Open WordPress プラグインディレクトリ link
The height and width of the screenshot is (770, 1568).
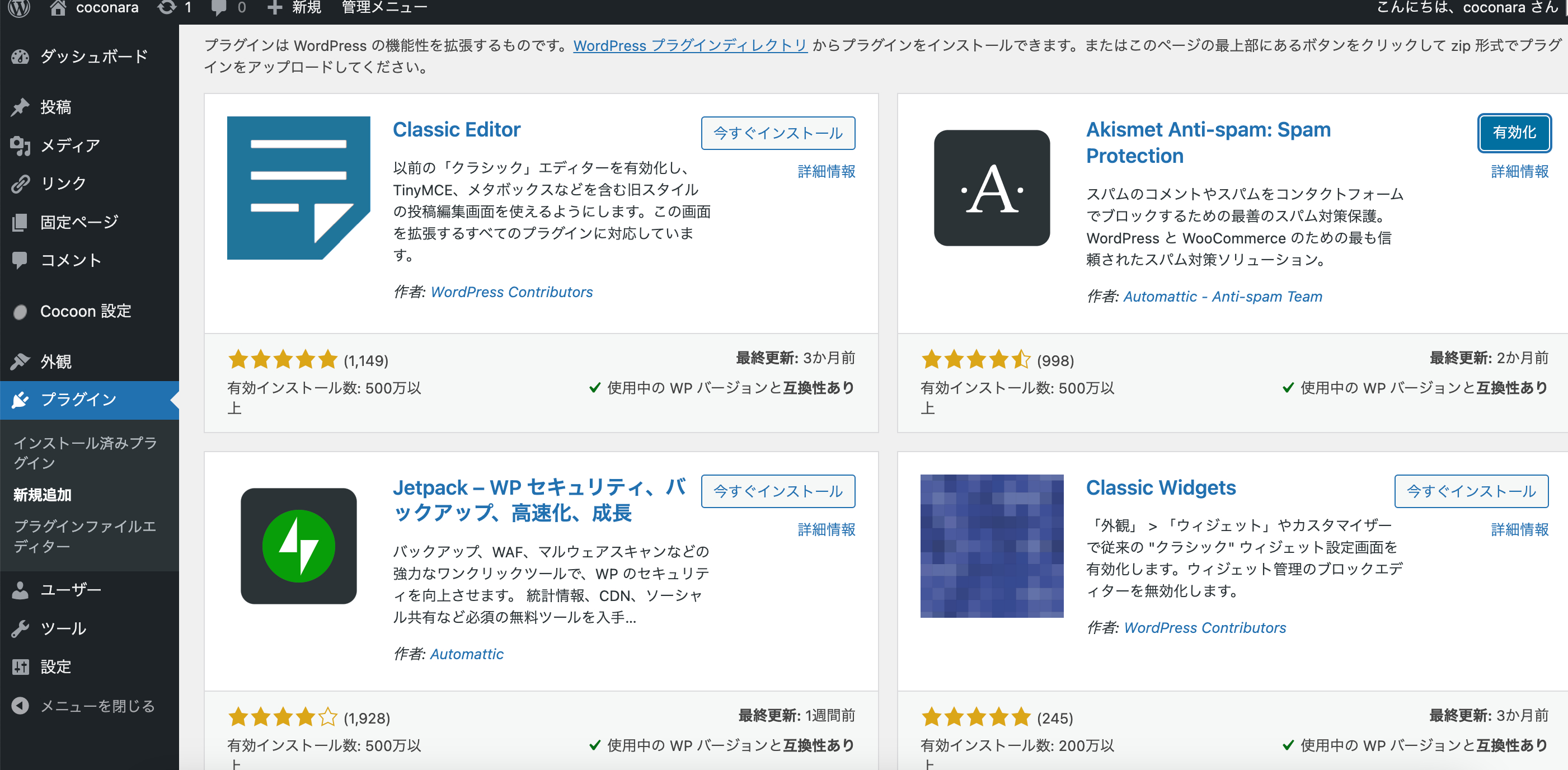pos(690,46)
